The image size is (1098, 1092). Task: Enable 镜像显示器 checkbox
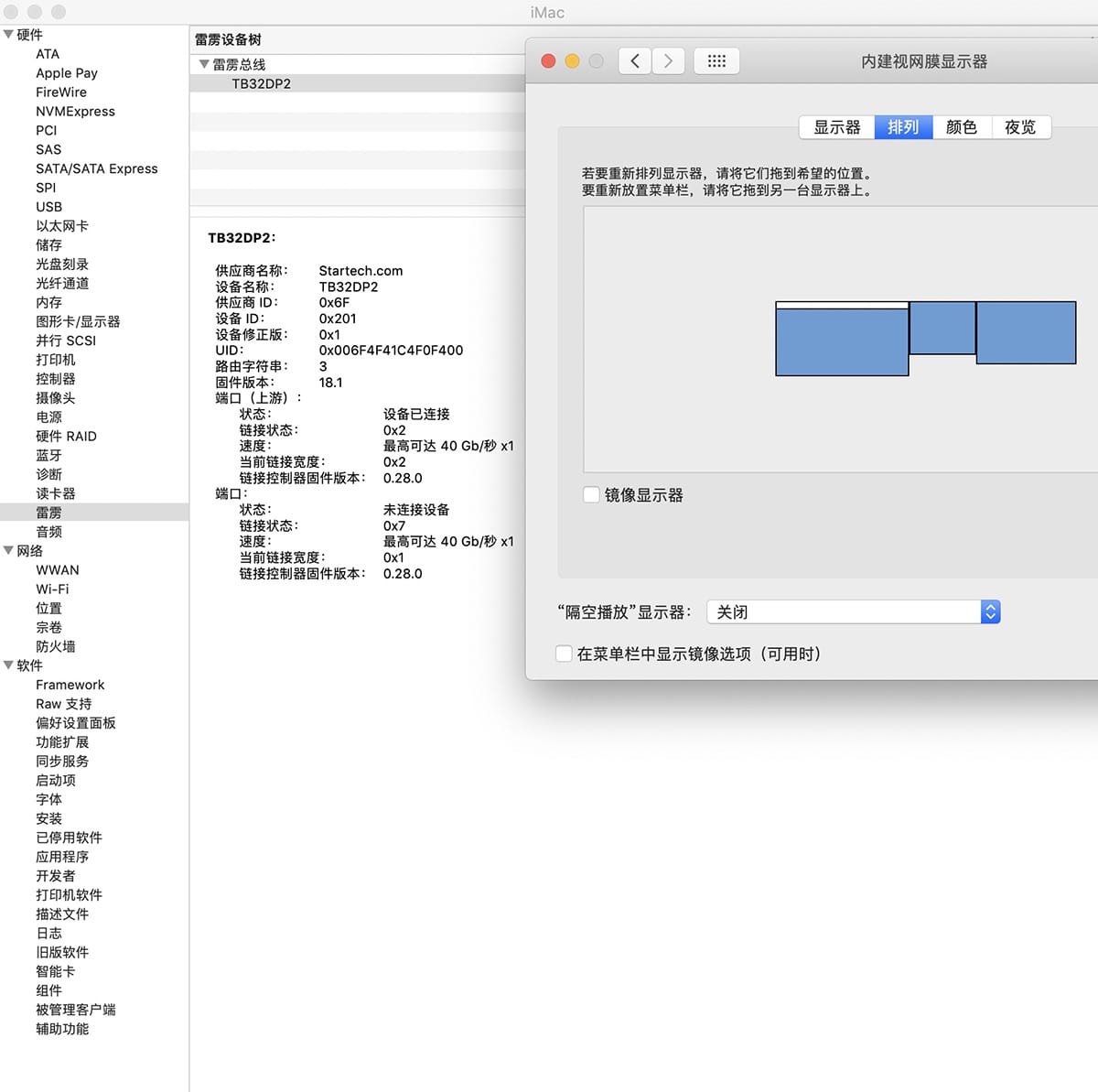point(591,495)
